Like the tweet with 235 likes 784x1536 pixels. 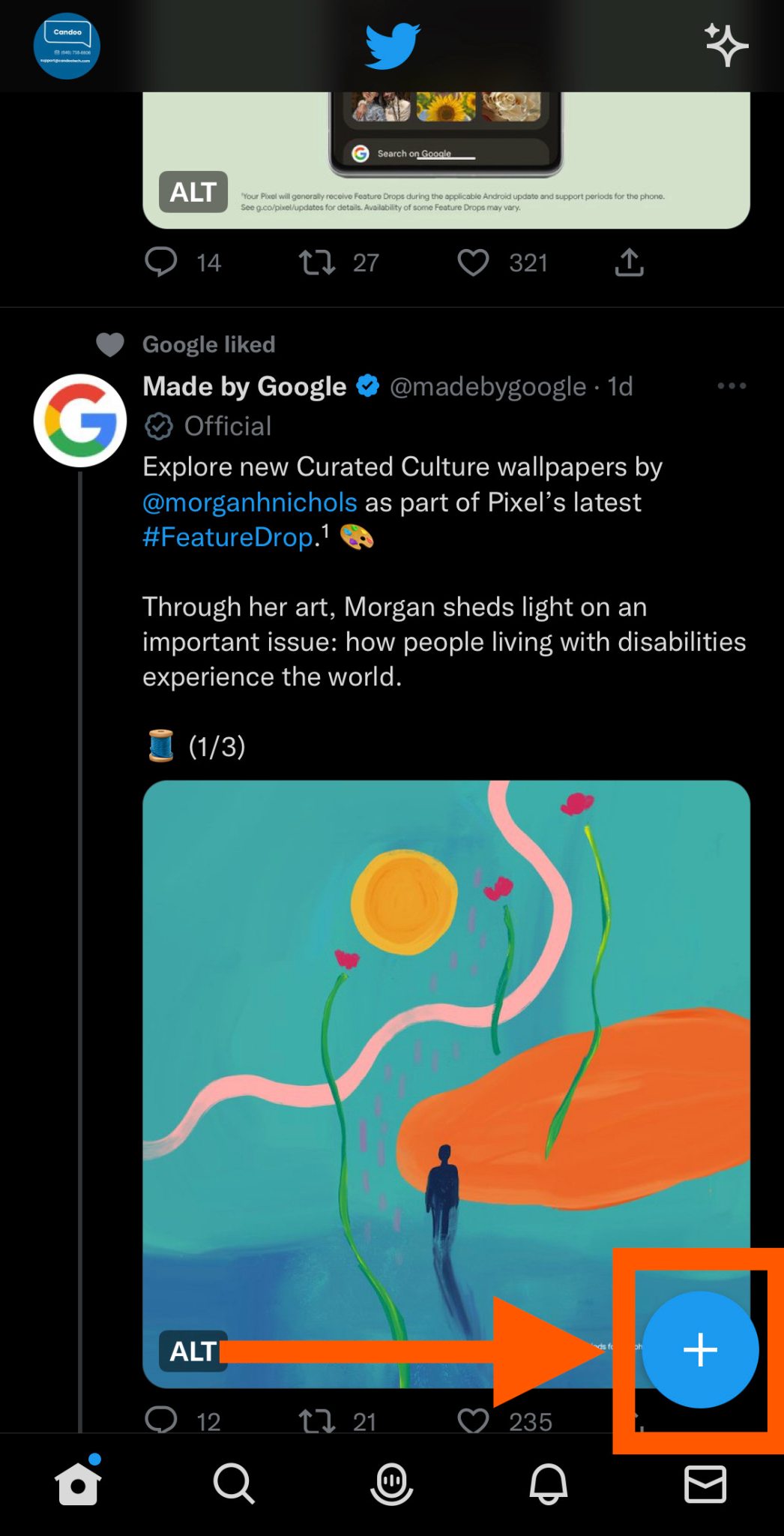coord(473,1420)
